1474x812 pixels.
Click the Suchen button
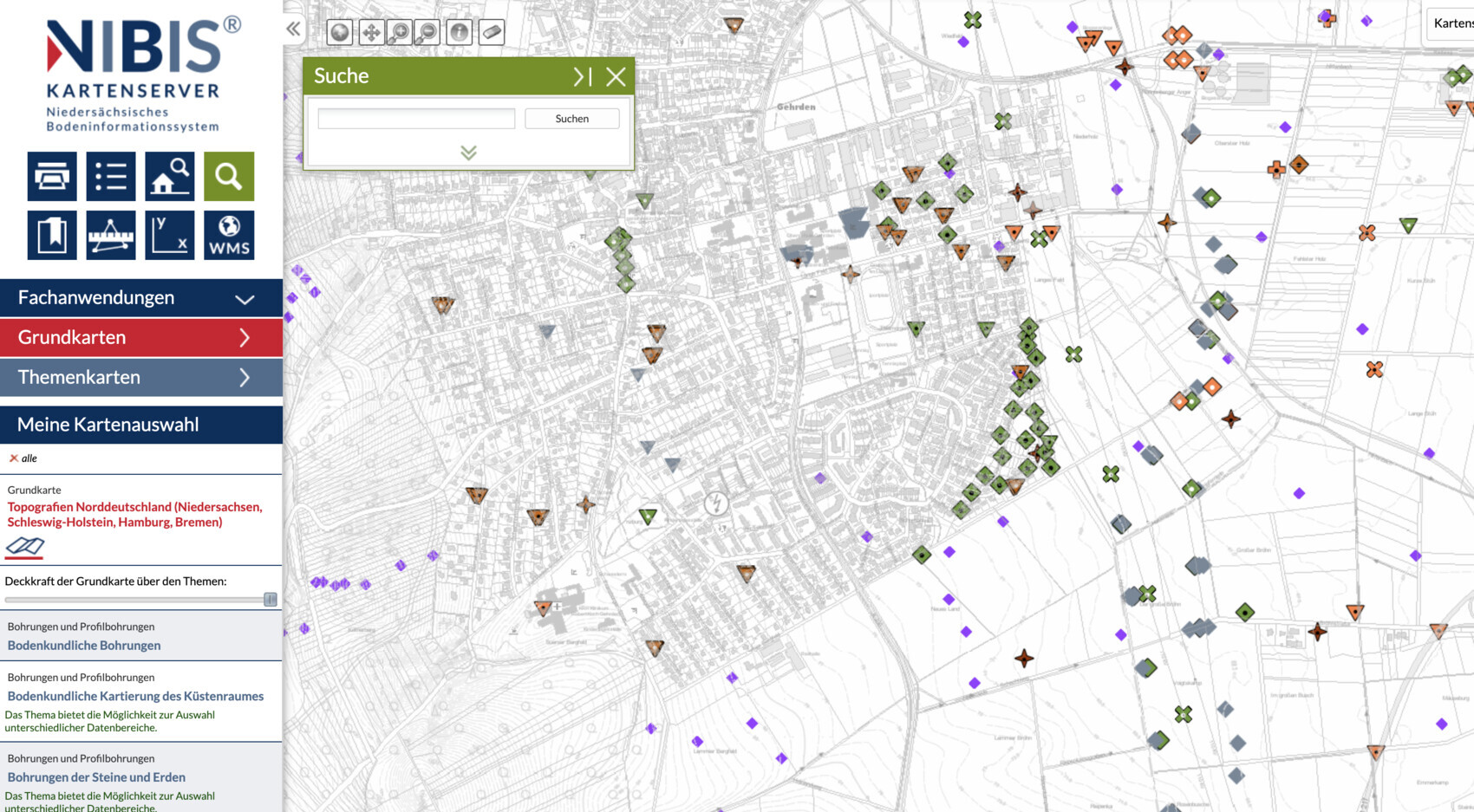click(x=571, y=119)
